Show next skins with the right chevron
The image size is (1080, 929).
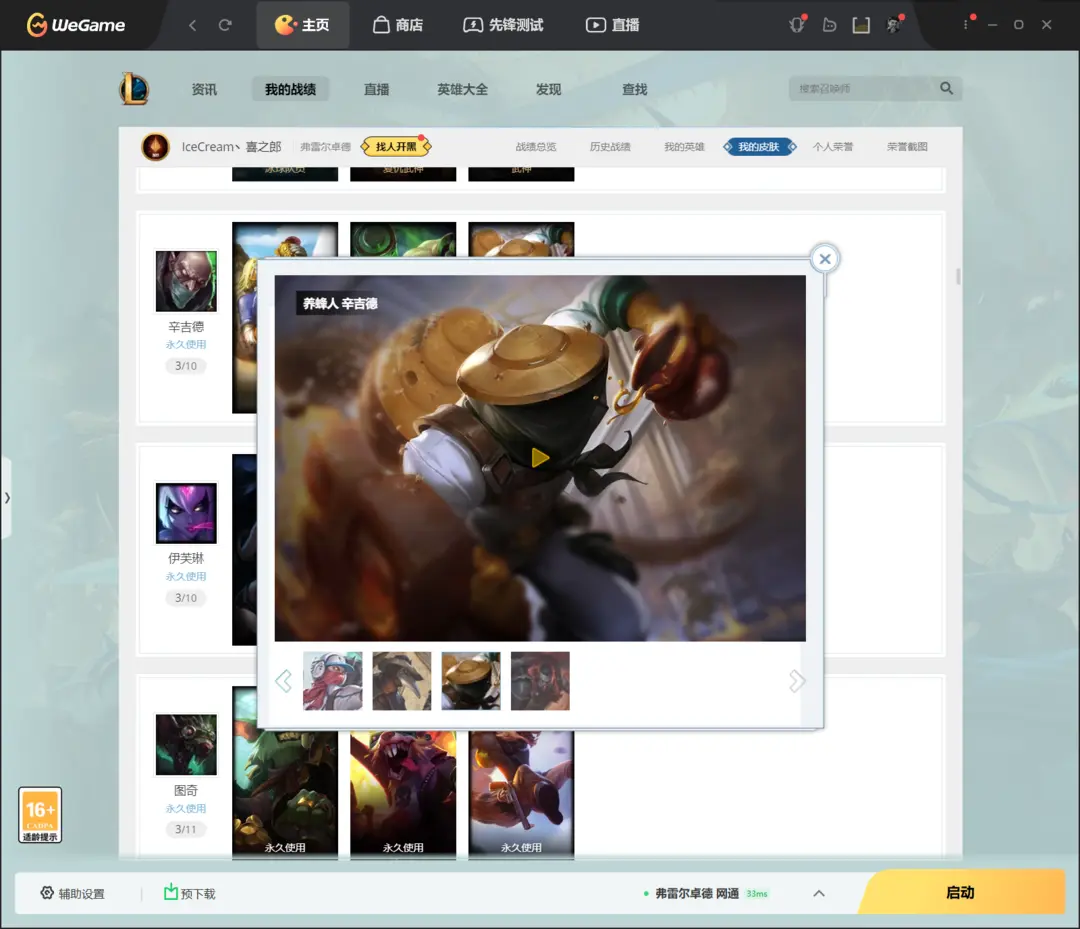pyautogui.click(x=797, y=681)
